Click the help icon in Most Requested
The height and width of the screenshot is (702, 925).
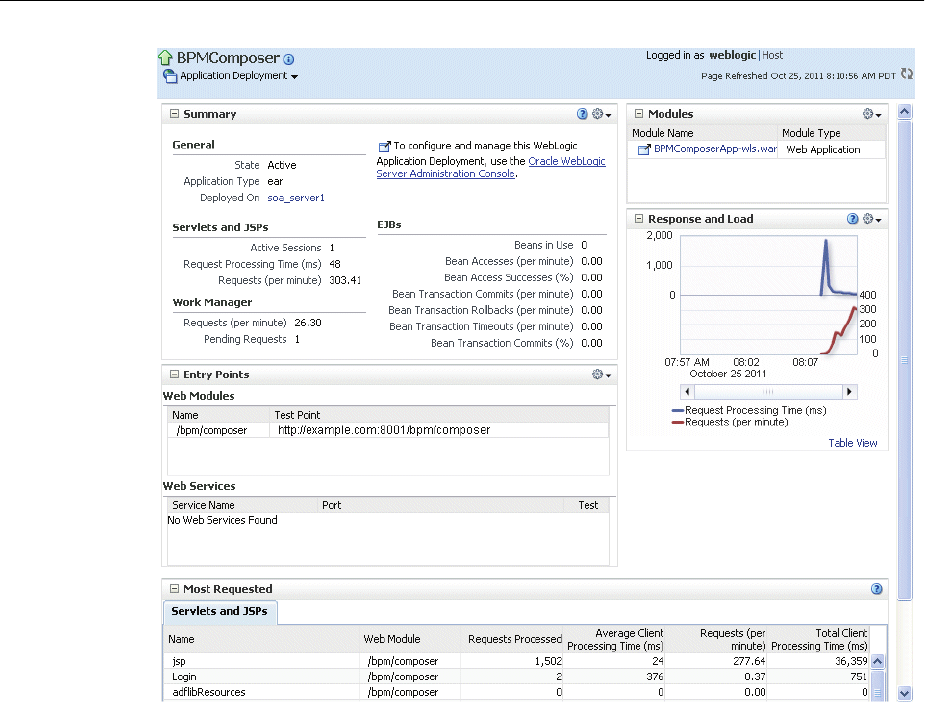point(877,590)
